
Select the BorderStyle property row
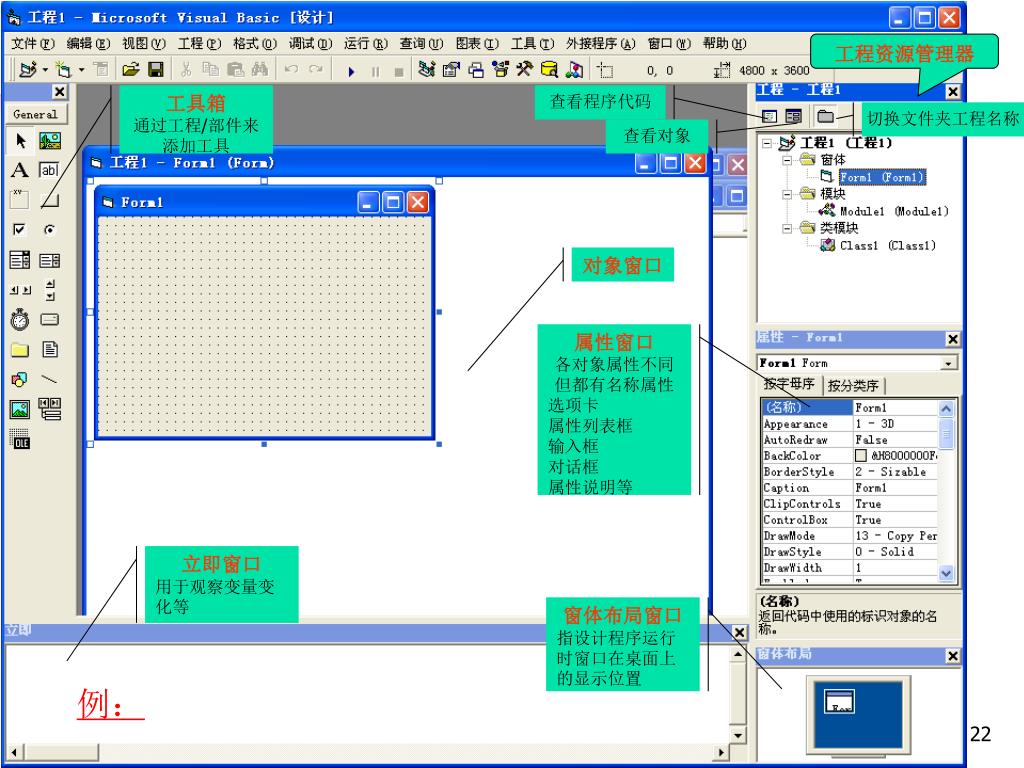click(x=850, y=472)
